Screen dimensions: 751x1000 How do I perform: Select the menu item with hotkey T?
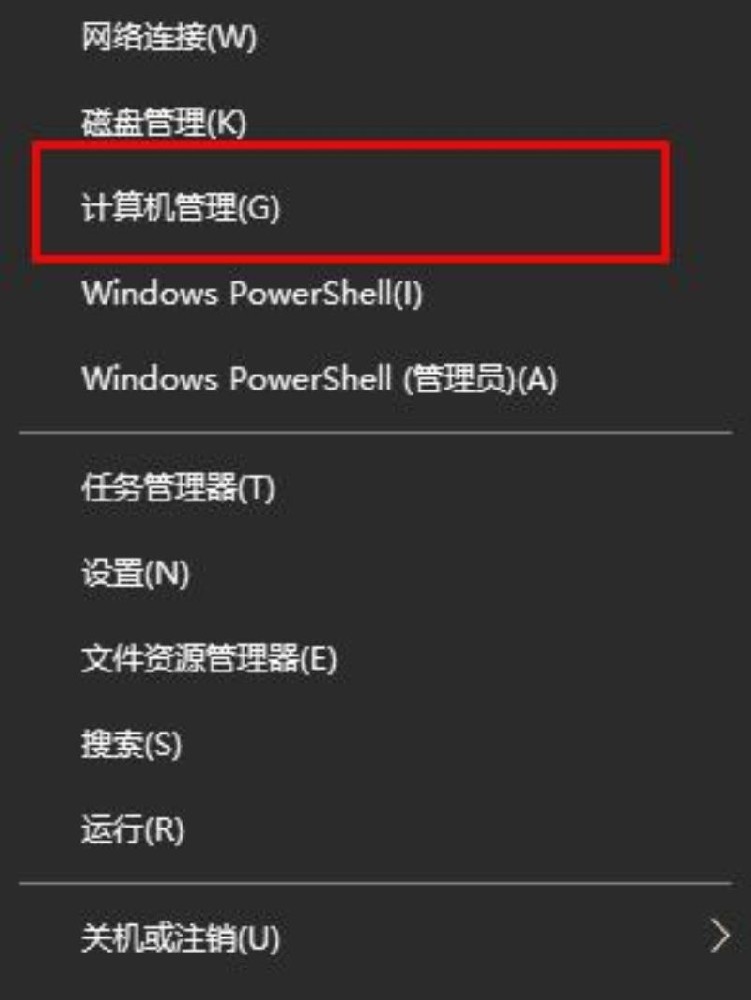click(x=376, y=488)
